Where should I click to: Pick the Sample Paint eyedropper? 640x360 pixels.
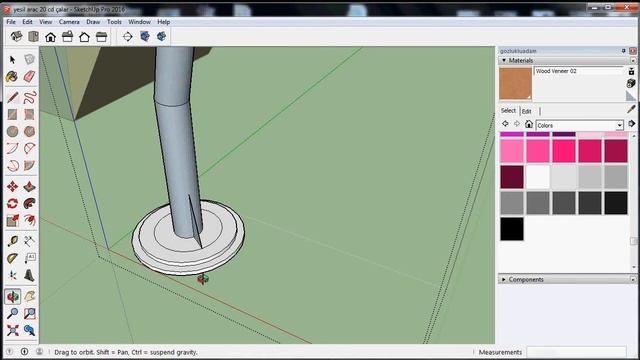[x=631, y=109]
